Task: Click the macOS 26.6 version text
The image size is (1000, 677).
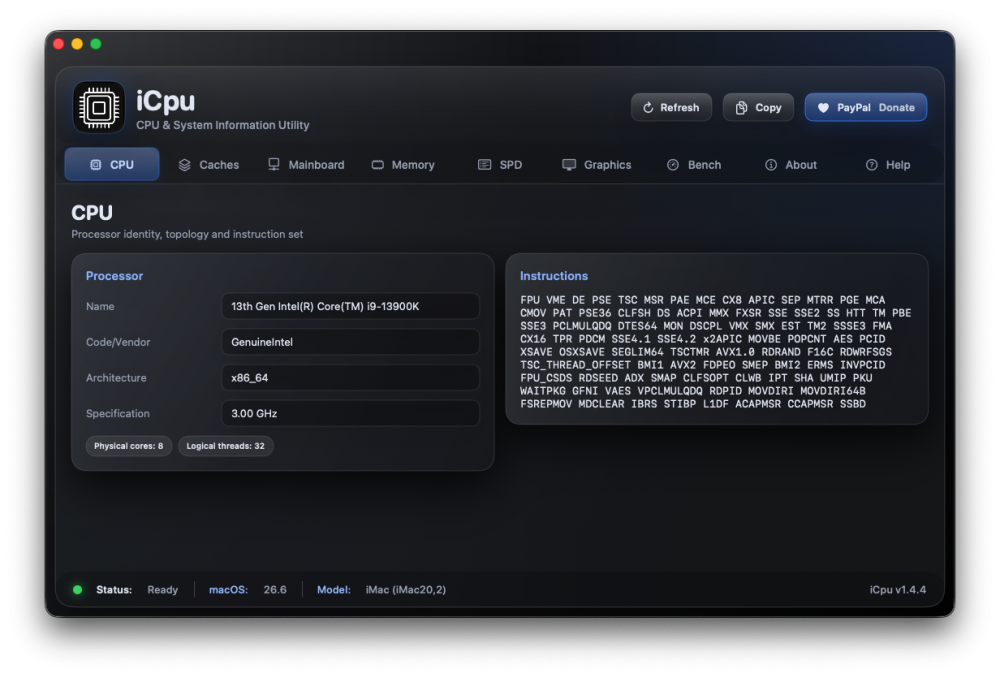Action: click(248, 590)
